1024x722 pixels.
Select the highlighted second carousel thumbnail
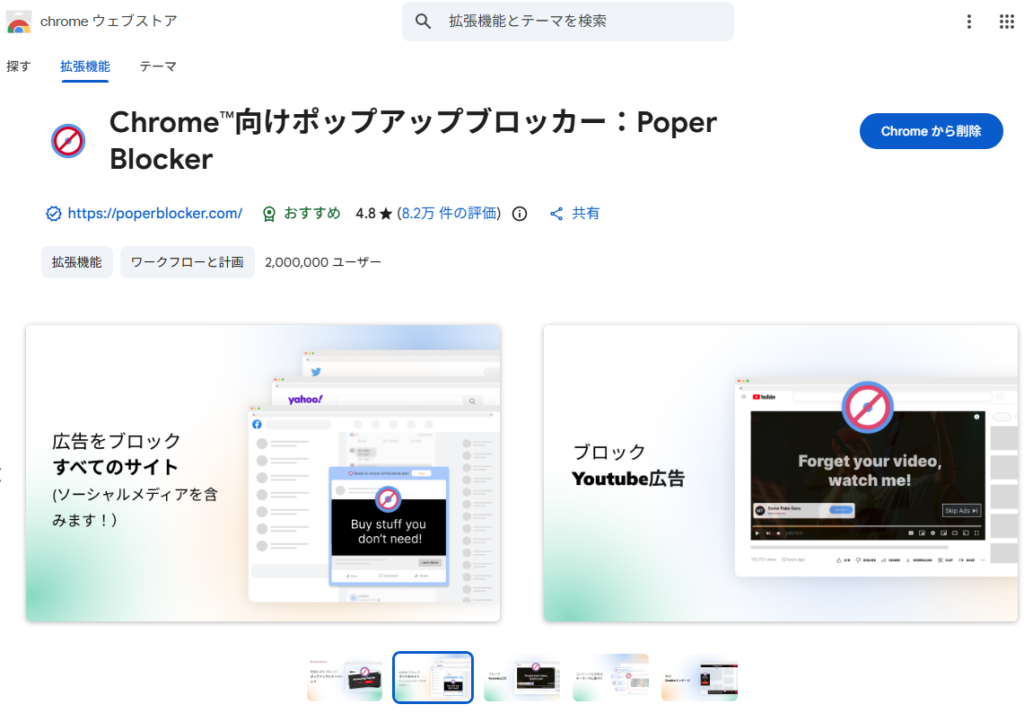pos(433,678)
